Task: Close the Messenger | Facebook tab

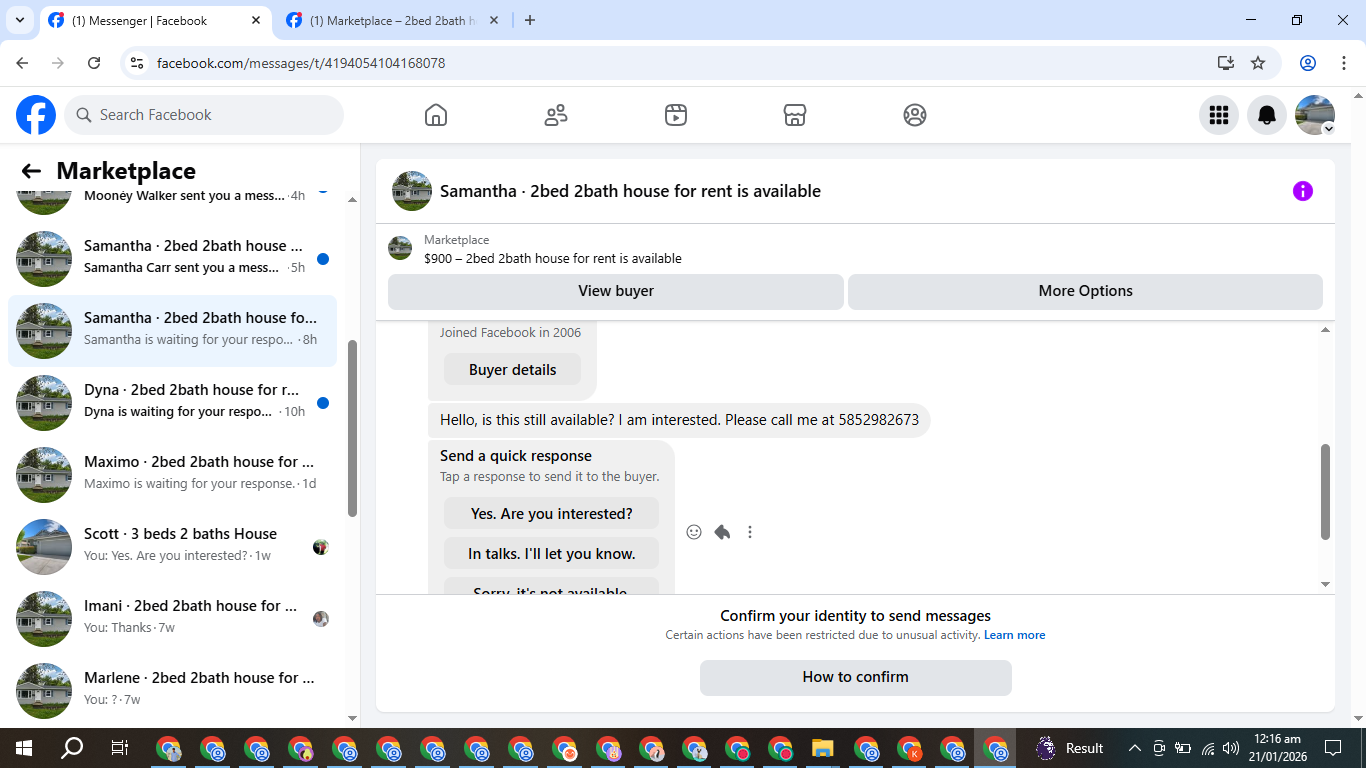Action: tap(256, 20)
